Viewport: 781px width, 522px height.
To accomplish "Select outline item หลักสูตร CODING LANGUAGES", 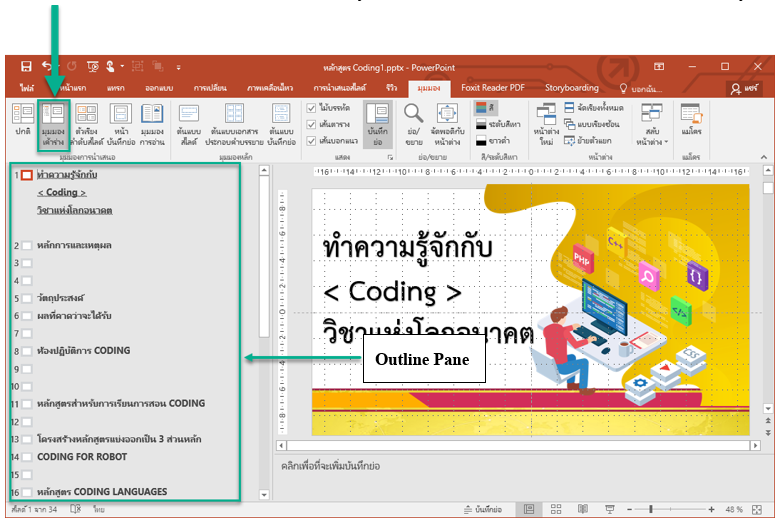I will (x=102, y=492).
